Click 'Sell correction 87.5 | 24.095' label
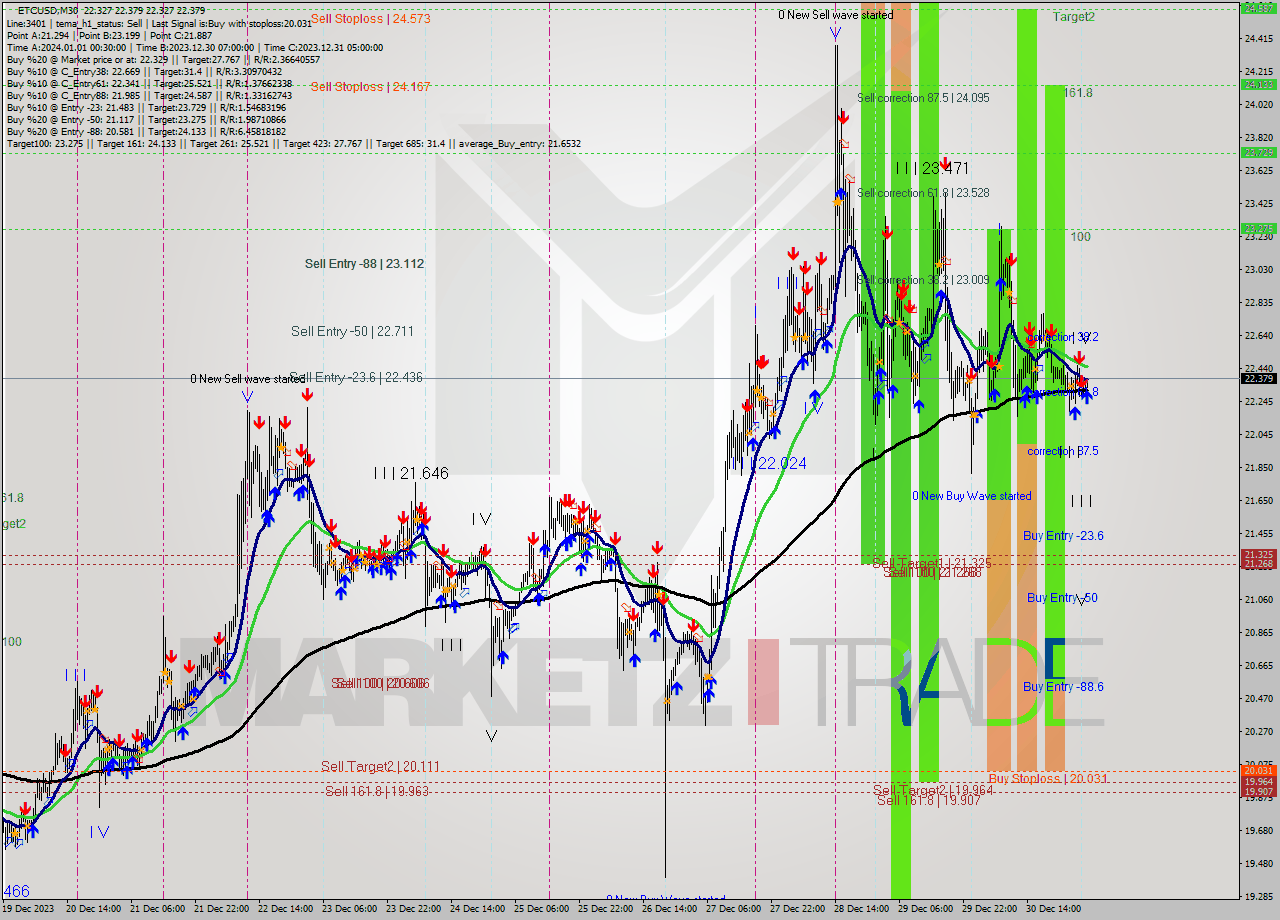The height and width of the screenshot is (920, 1280). pyautogui.click(x=923, y=98)
